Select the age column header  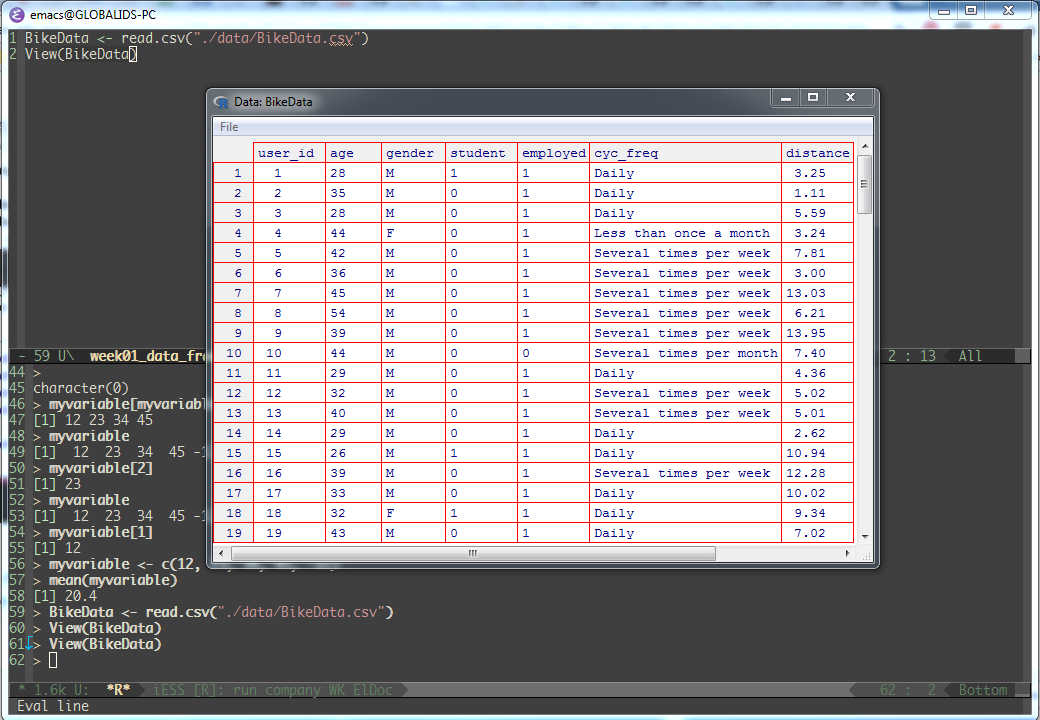(354, 153)
